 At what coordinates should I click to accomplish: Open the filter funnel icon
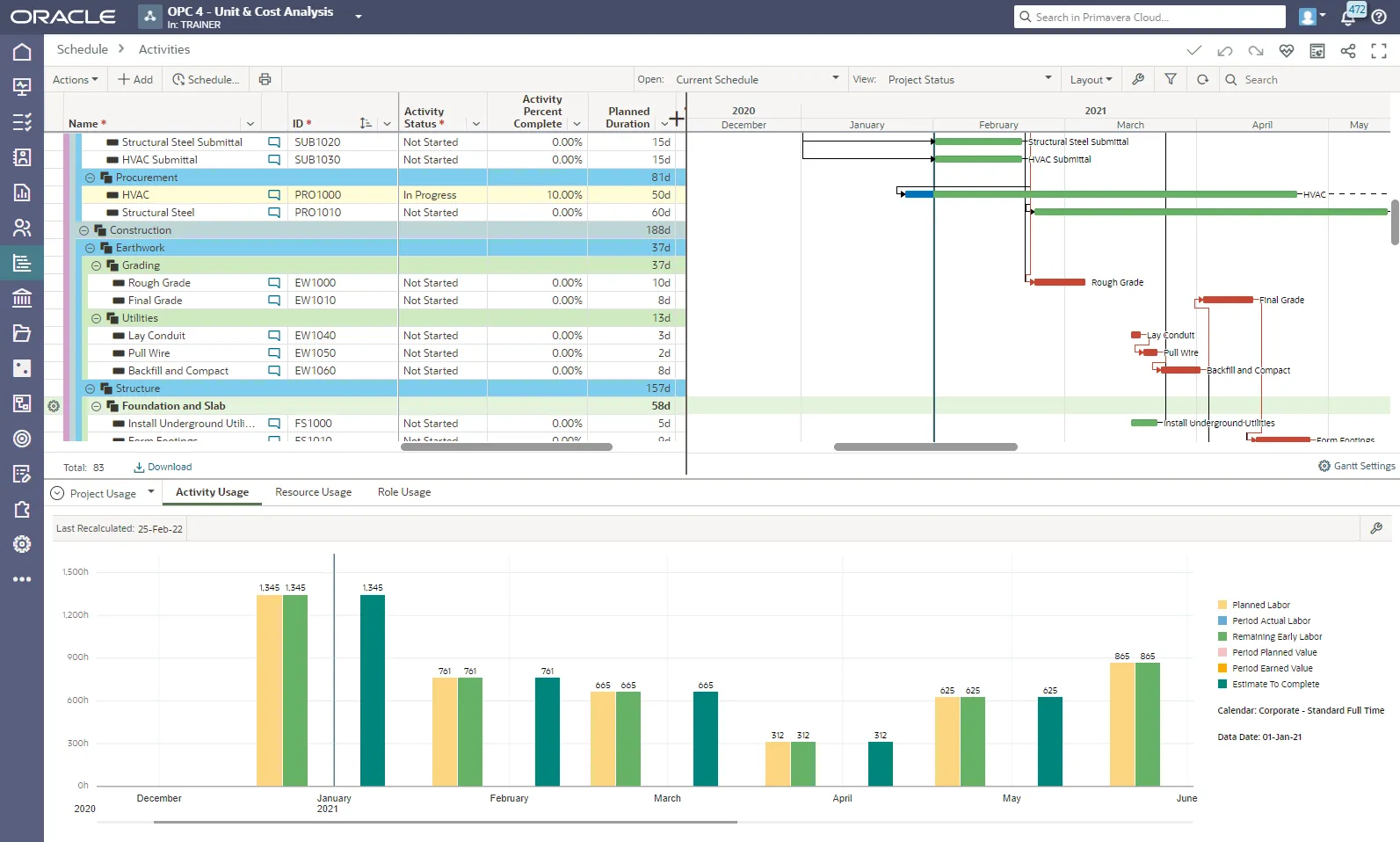click(1171, 79)
